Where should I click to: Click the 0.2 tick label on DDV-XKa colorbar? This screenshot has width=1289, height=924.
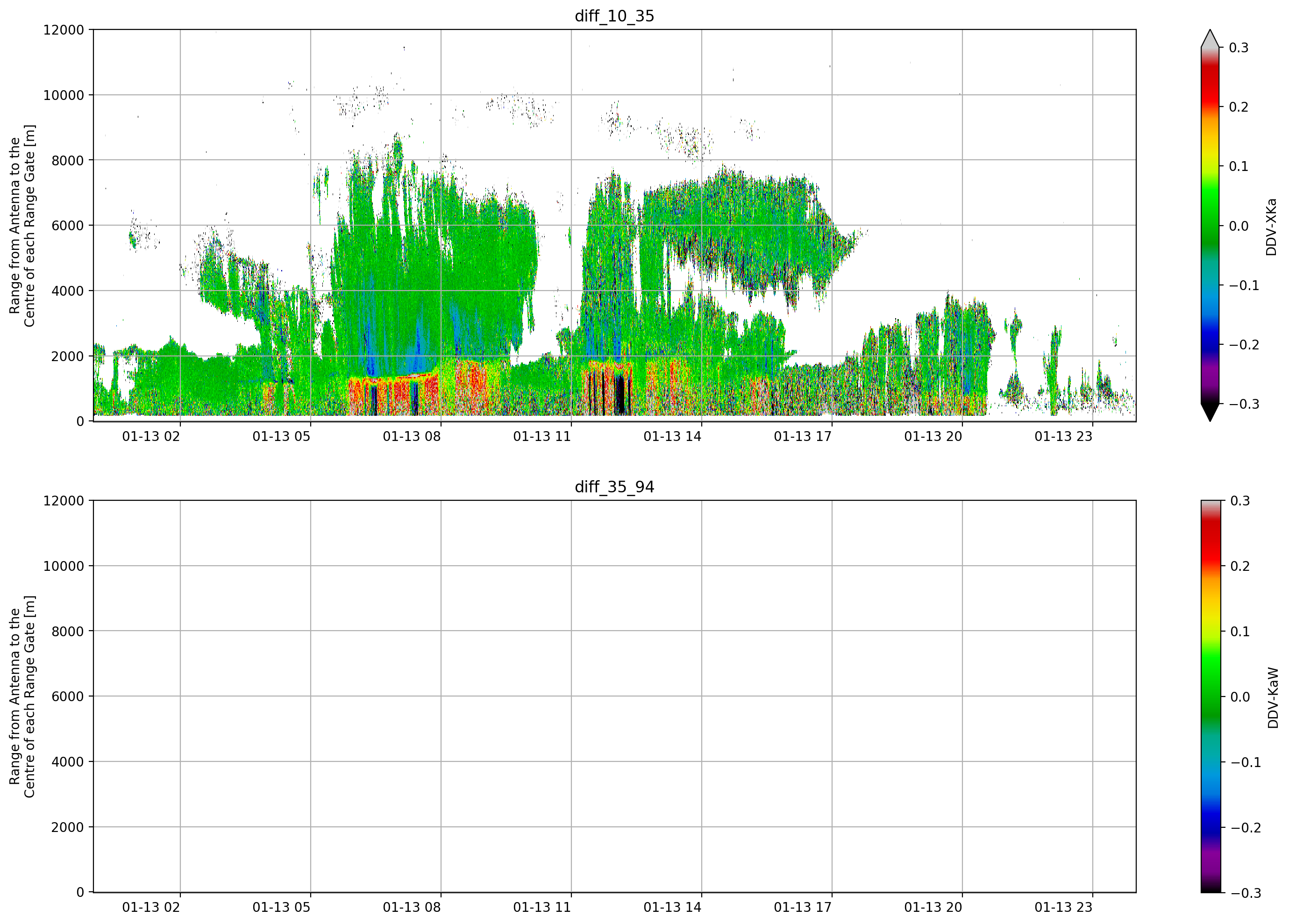coord(1239,107)
